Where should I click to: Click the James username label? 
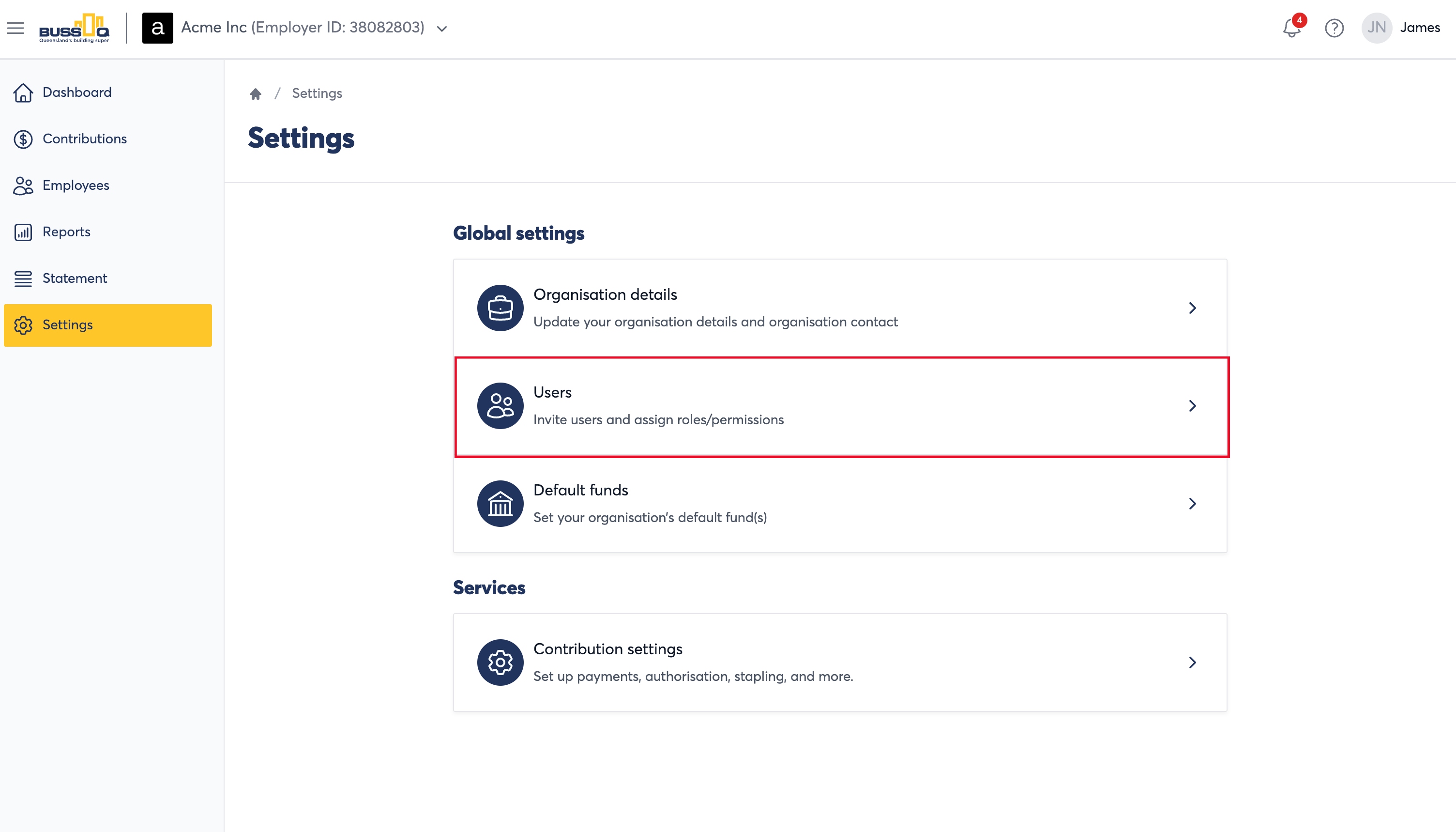(x=1420, y=28)
